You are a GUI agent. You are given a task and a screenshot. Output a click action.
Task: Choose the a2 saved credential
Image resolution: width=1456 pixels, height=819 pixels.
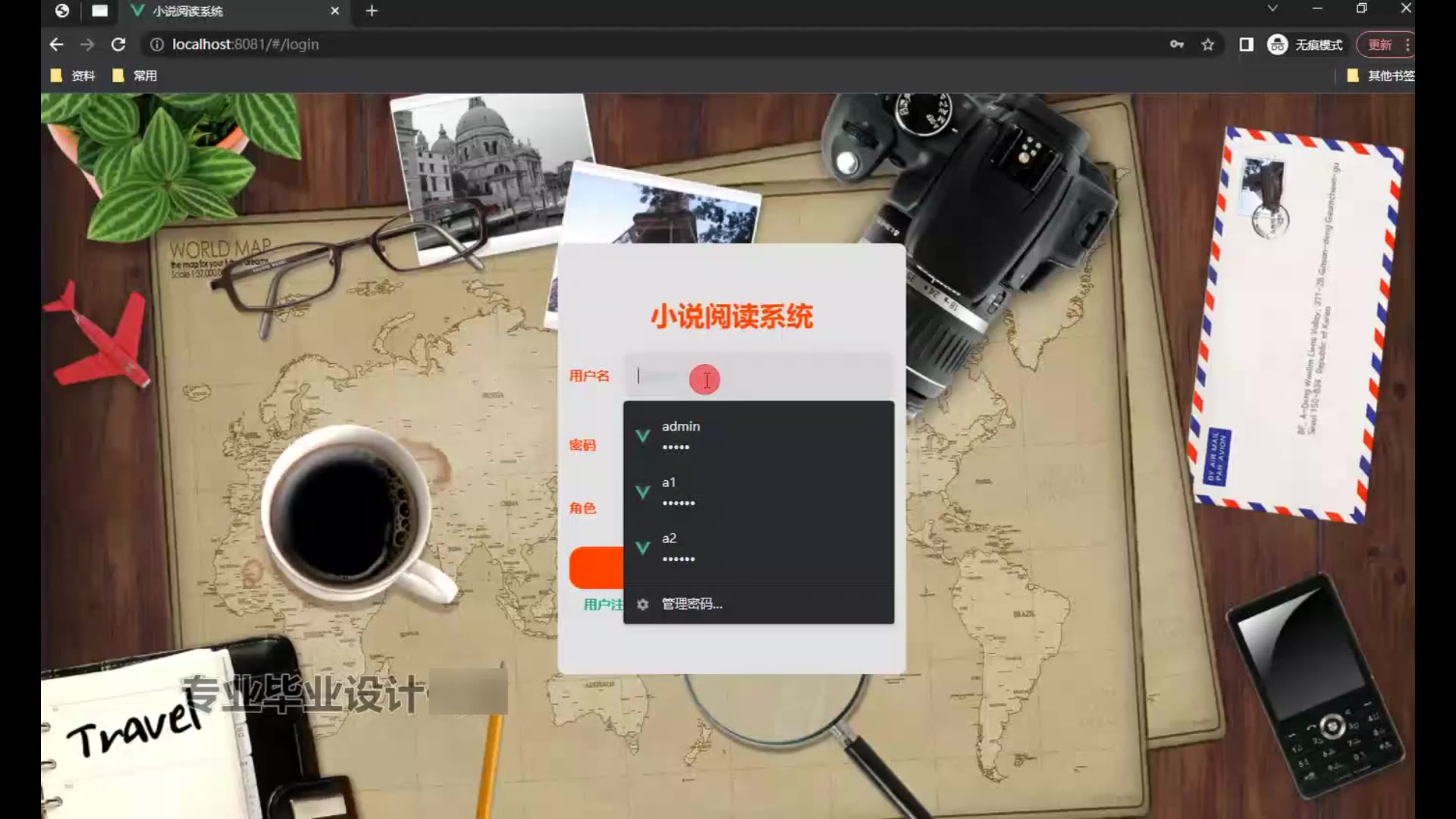point(758,548)
